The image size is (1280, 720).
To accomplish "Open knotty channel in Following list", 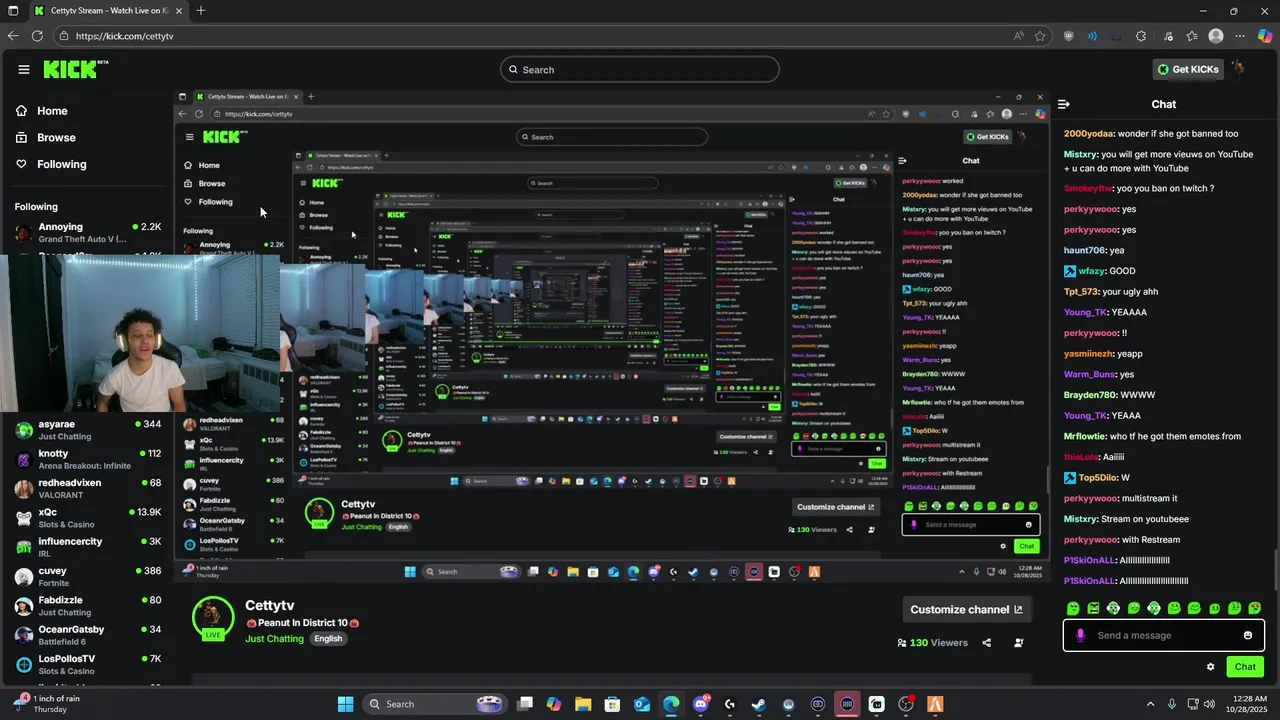I will 88,459.
